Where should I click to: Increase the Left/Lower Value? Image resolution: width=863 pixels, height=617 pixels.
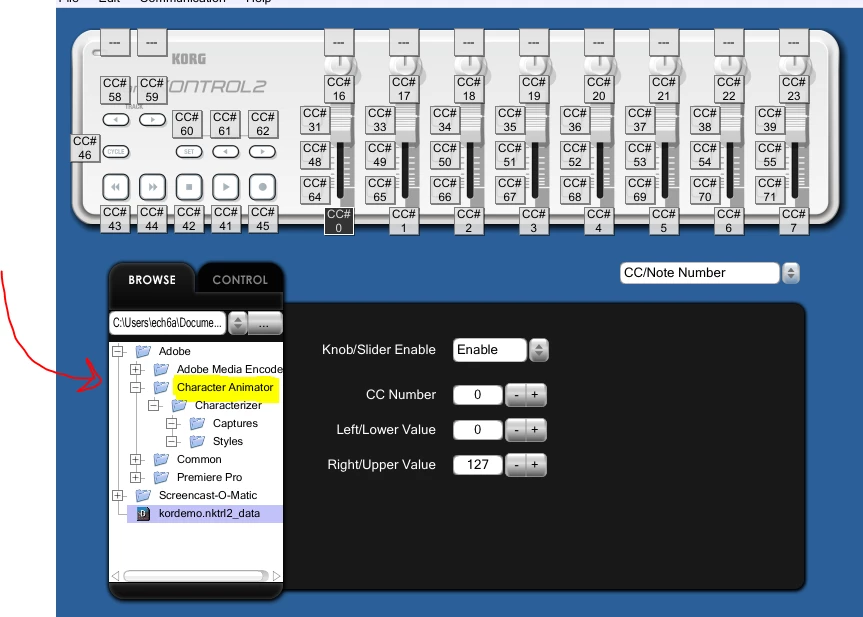coord(536,430)
